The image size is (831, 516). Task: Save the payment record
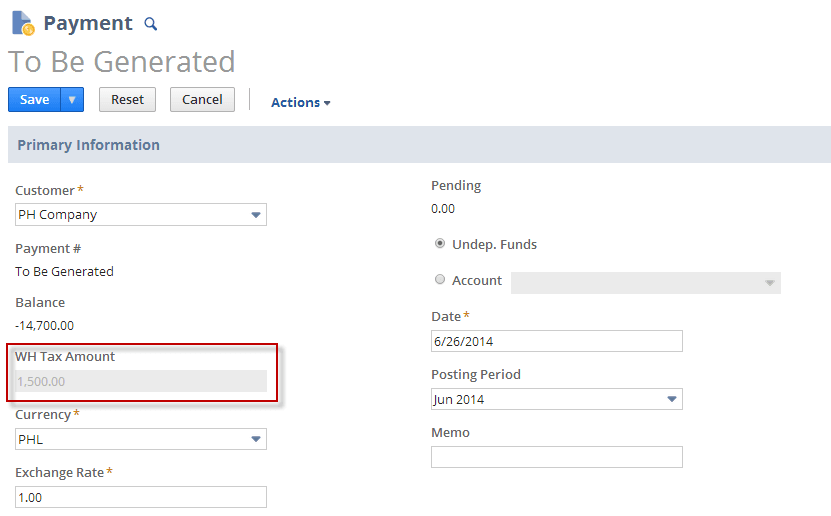coord(34,100)
